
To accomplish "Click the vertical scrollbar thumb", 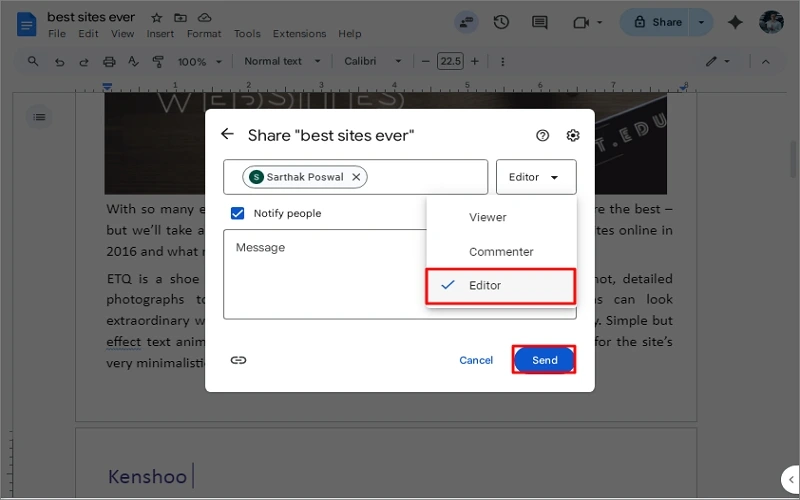I will 793,159.
